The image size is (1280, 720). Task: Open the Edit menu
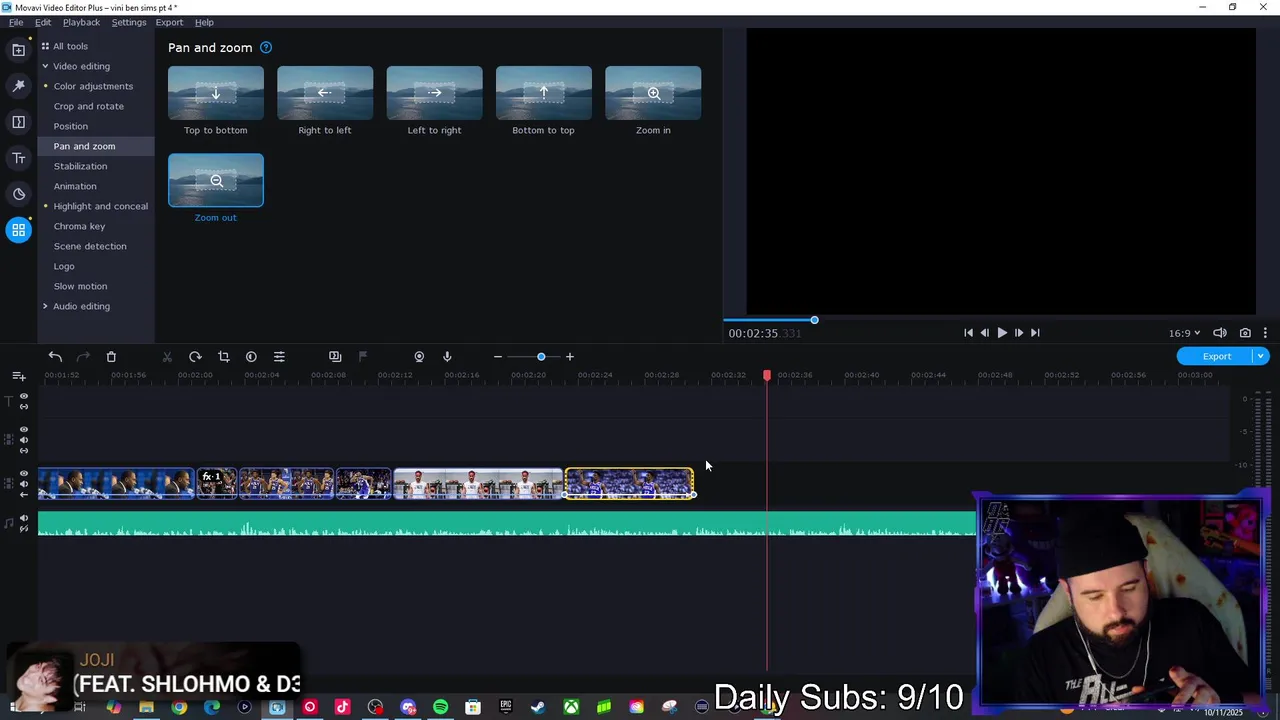(43, 22)
